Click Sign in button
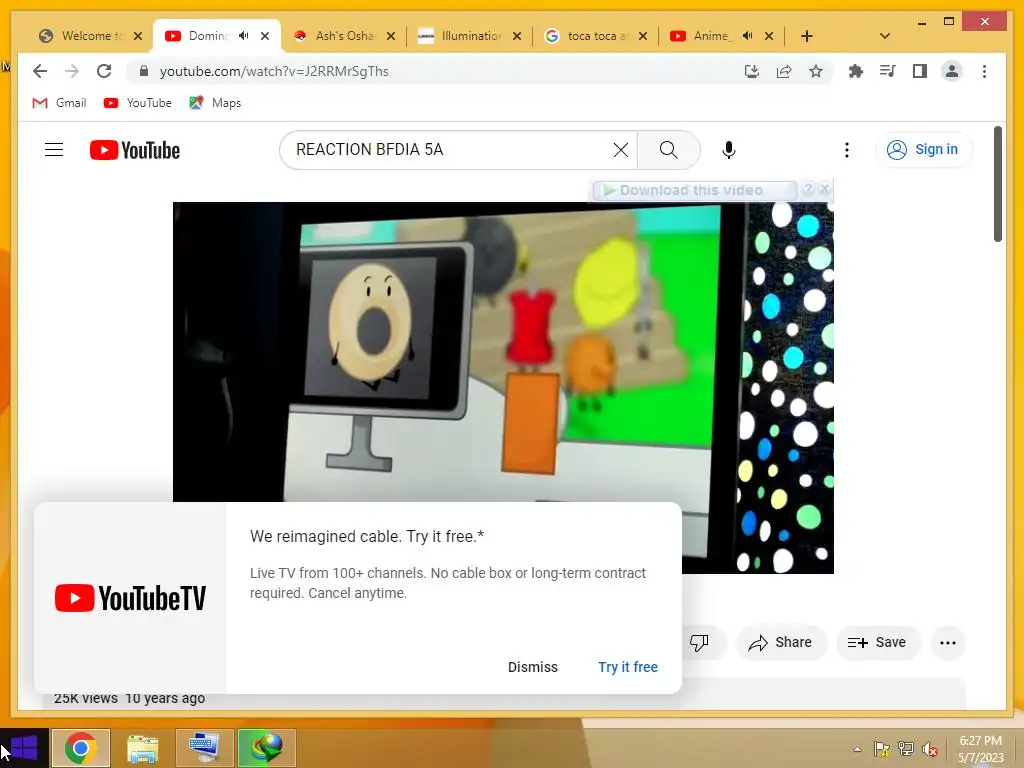 click(923, 150)
